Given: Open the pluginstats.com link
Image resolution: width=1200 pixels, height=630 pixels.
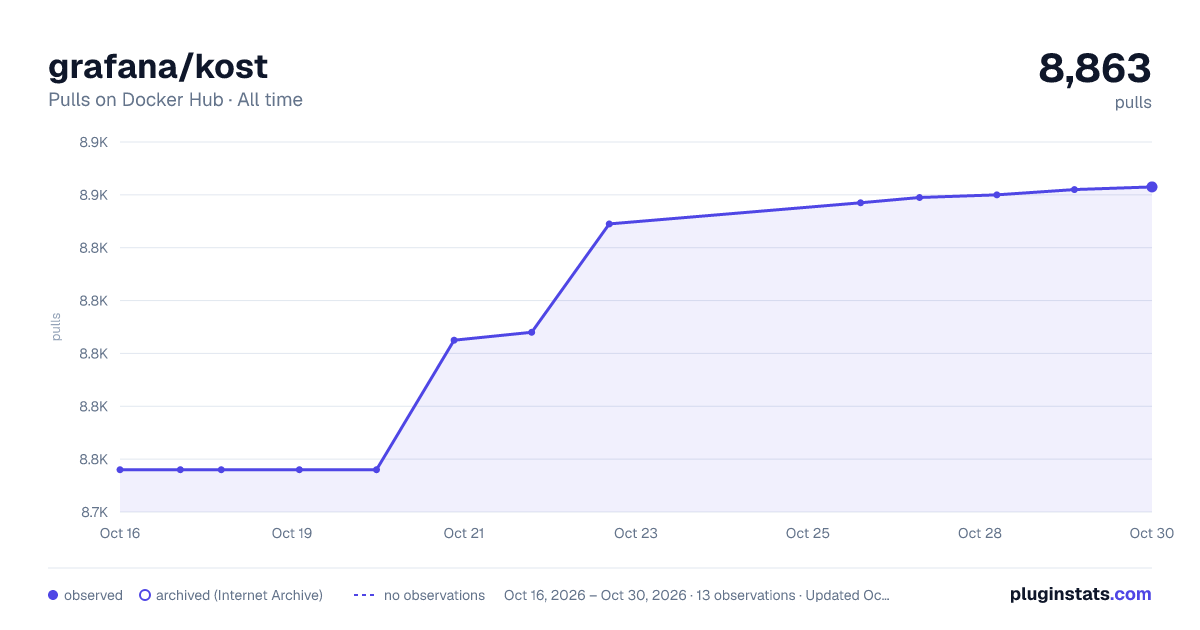Looking at the screenshot, I should 1081,594.
